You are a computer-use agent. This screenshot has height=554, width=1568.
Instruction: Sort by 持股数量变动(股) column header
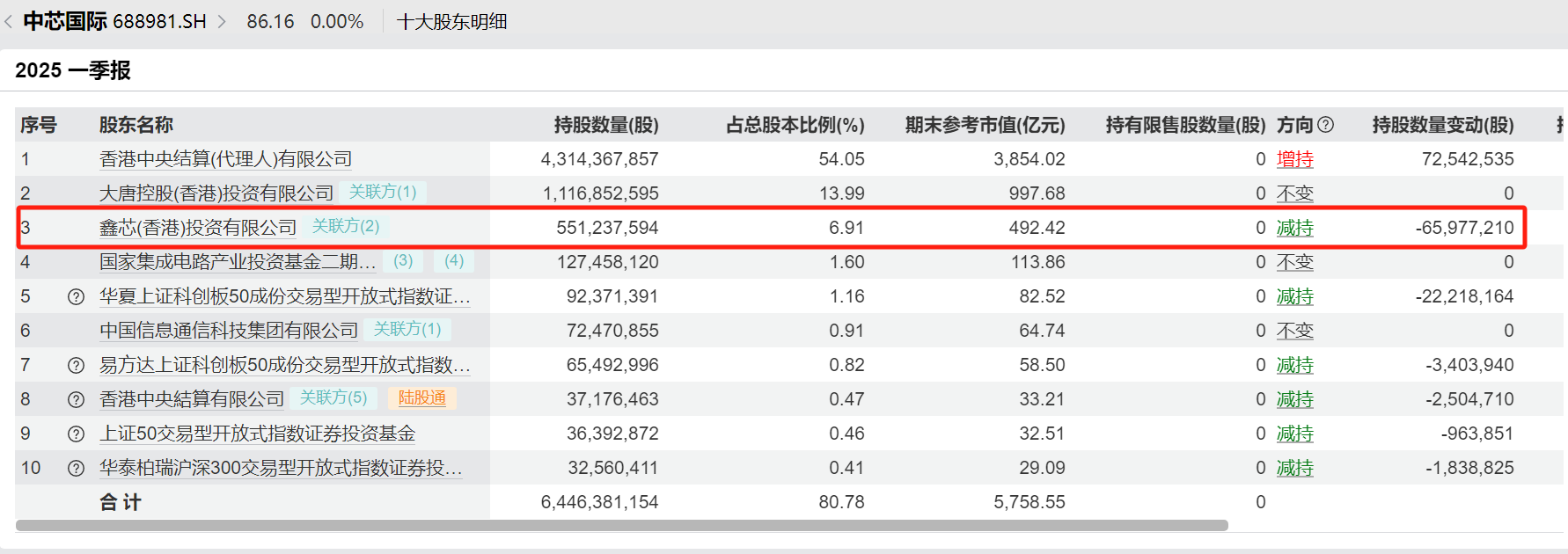point(1443,125)
